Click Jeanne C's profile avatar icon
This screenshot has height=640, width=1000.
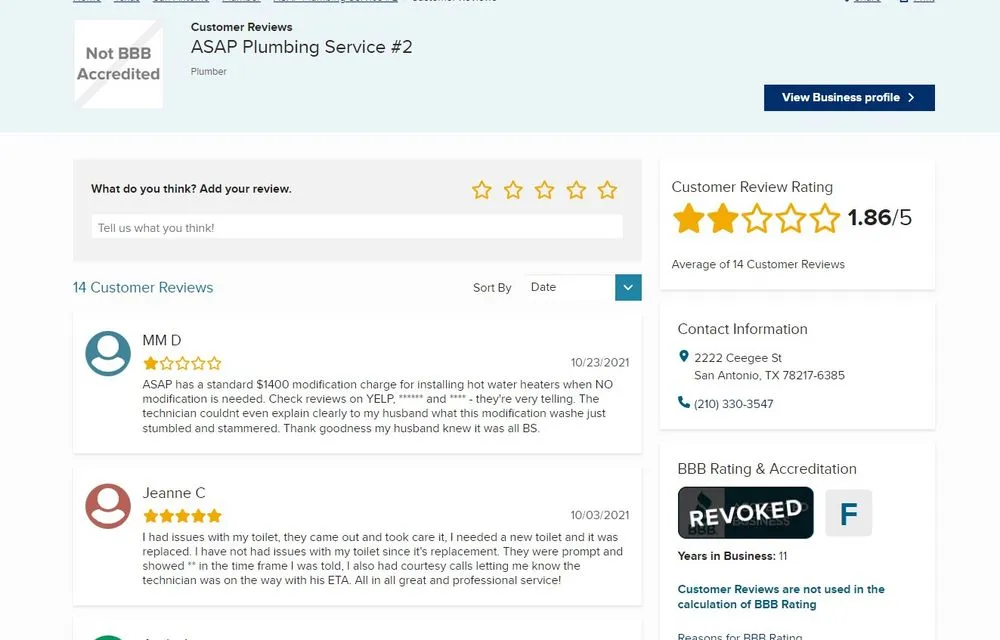coord(108,507)
